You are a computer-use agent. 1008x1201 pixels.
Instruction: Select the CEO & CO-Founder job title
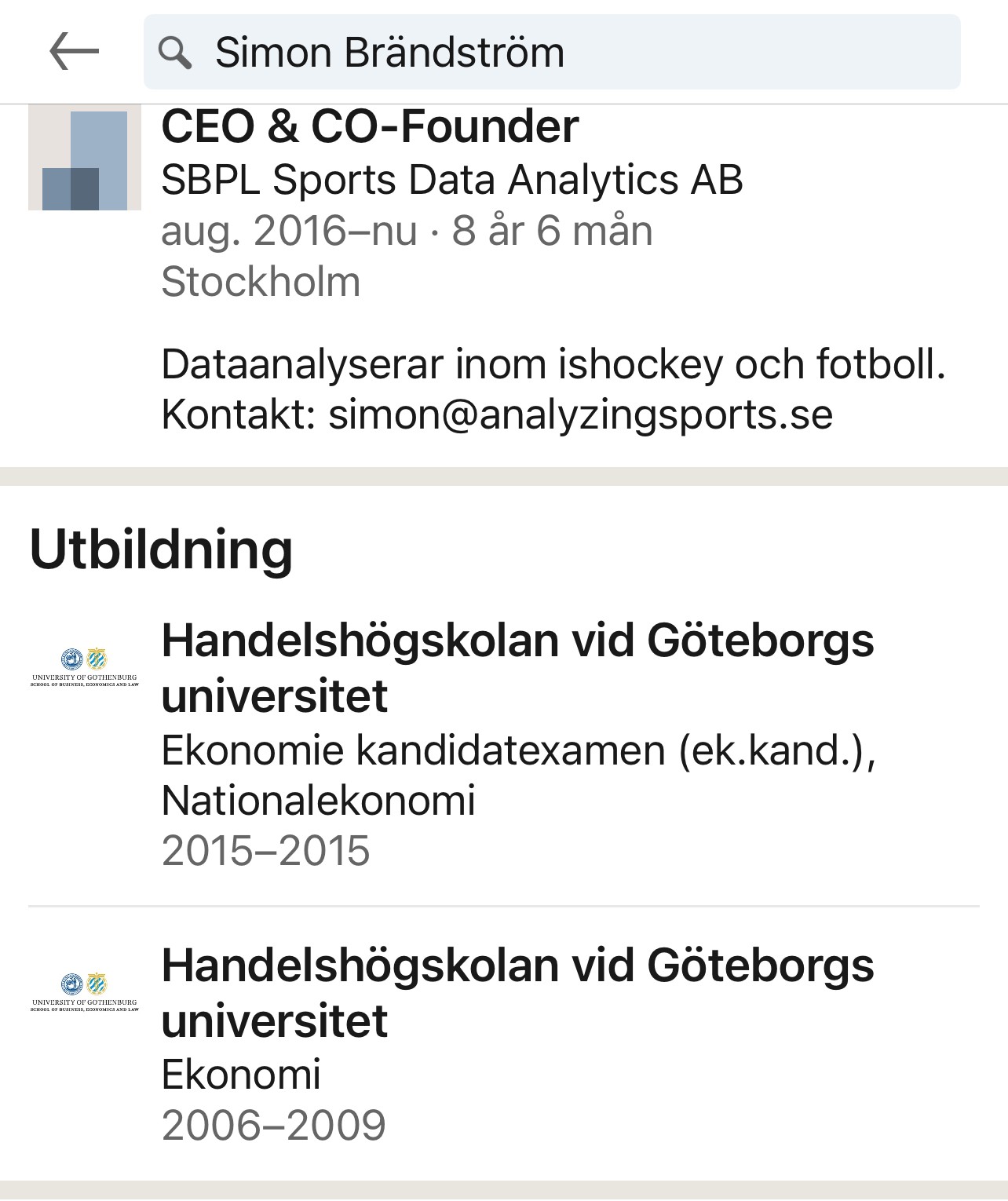click(x=370, y=126)
